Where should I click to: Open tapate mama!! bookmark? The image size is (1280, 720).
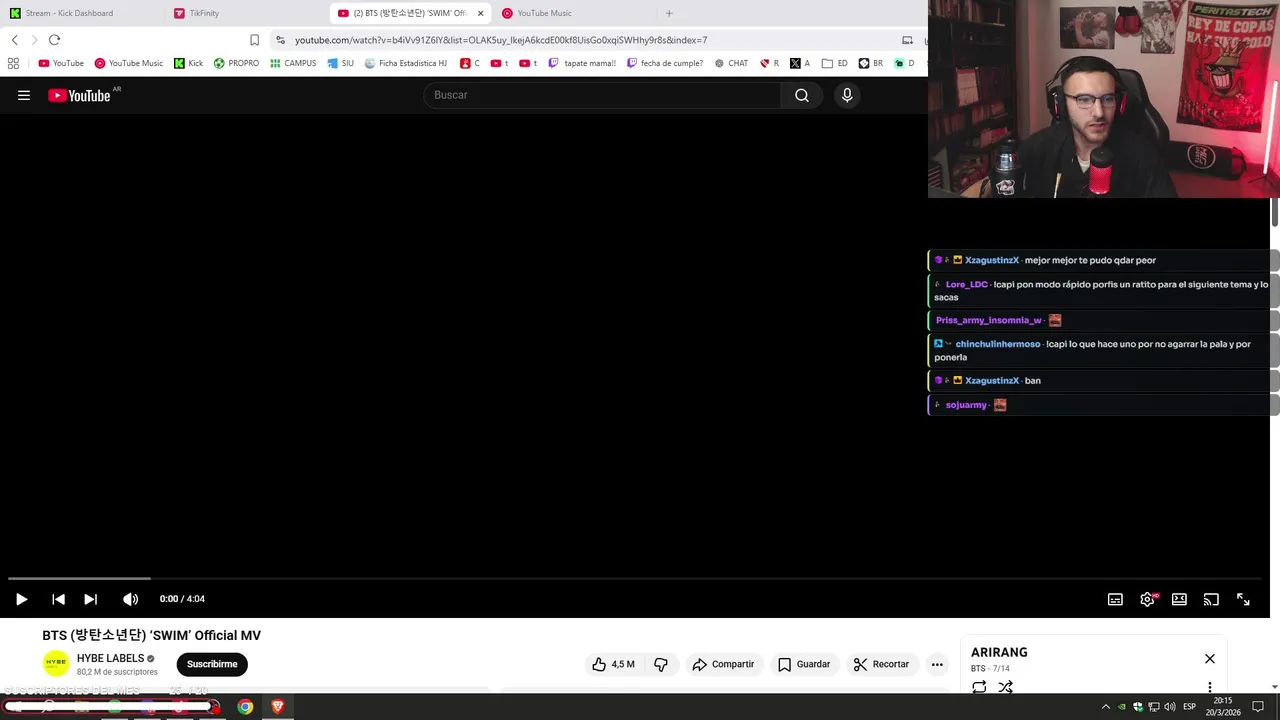tap(582, 63)
